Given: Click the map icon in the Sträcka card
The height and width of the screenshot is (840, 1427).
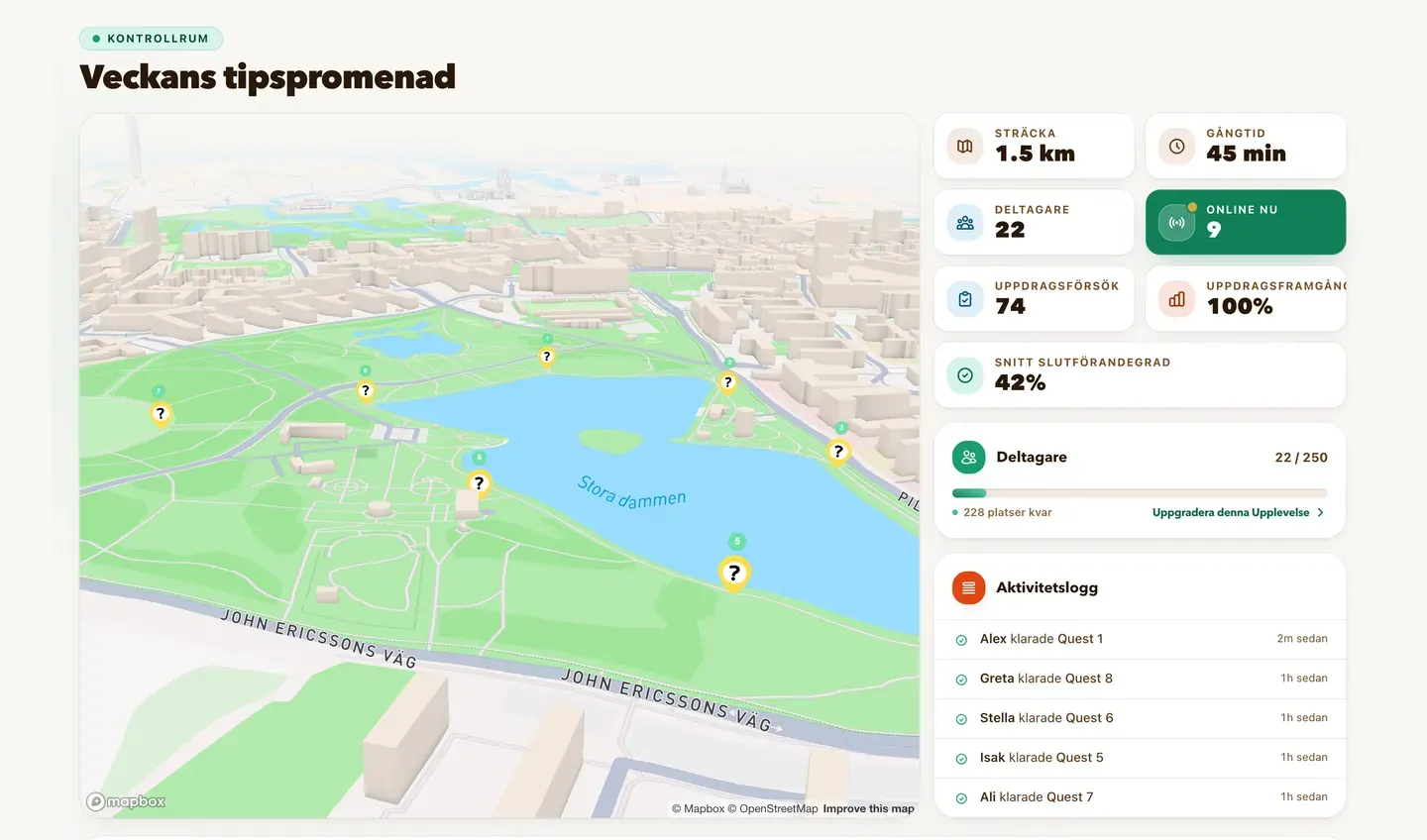Looking at the screenshot, I should click(x=965, y=147).
